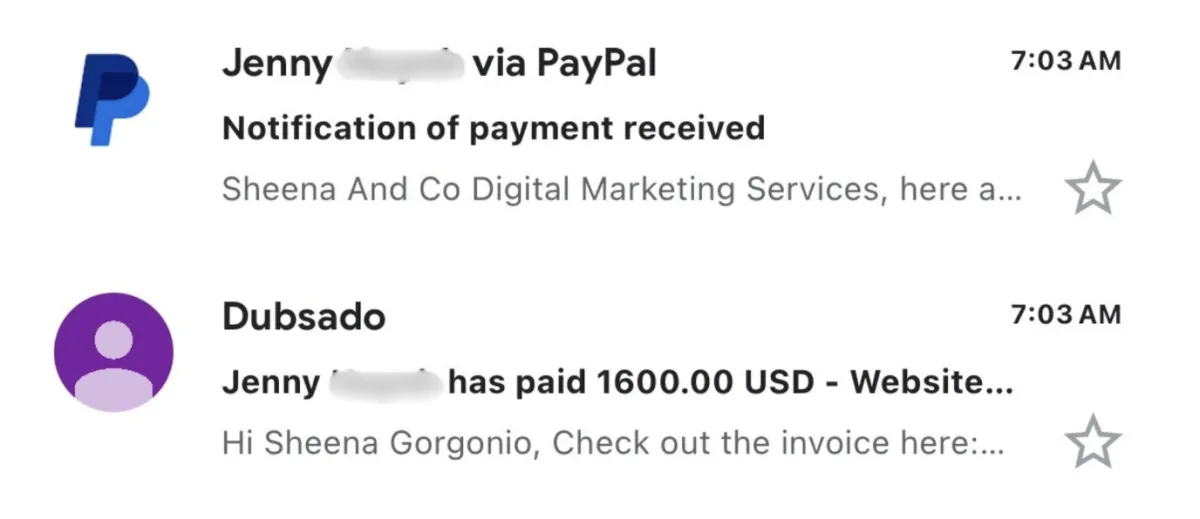This screenshot has width=1200, height=519.
Task: Click the 7:03 AM timestamp on Dubsado email
Action: [1066, 315]
